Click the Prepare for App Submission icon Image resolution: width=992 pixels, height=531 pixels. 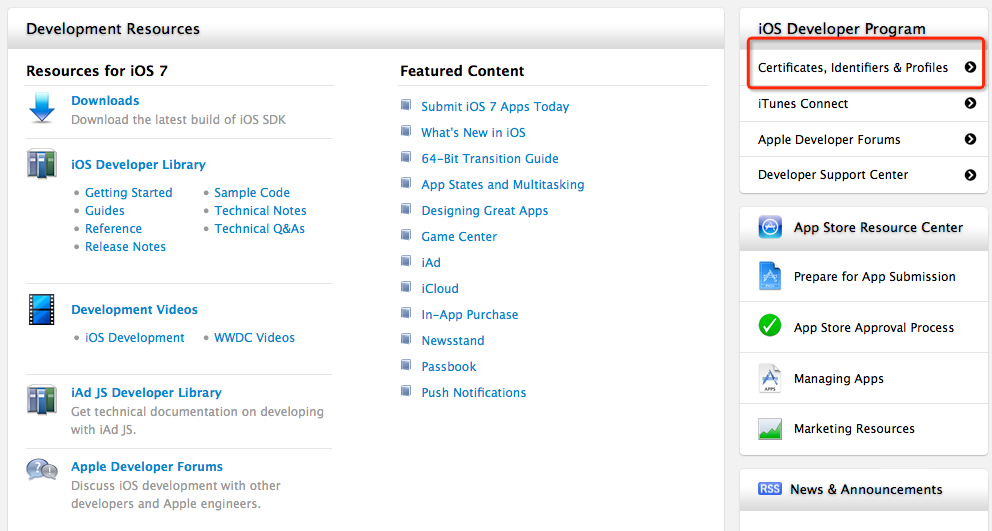[x=769, y=276]
